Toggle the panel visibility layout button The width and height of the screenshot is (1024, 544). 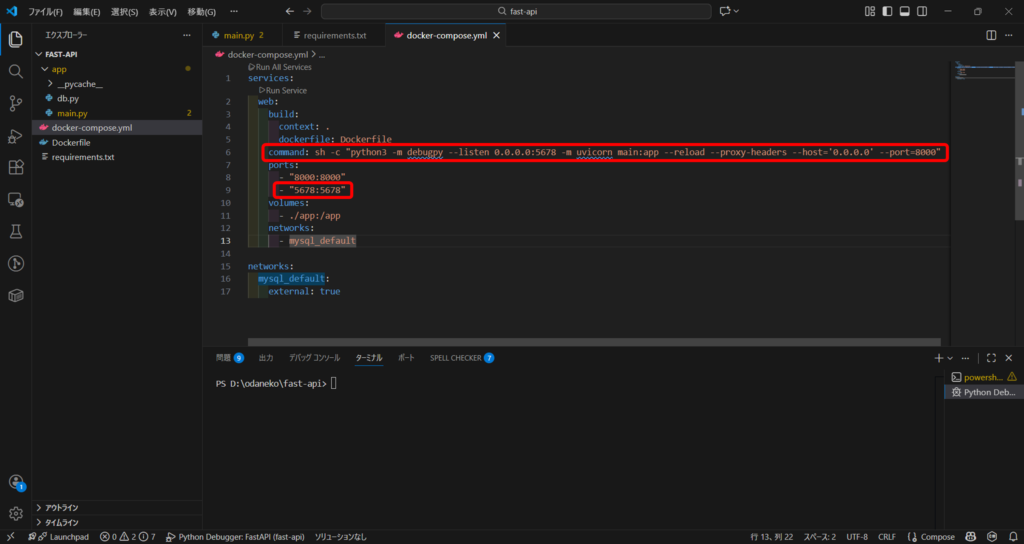point(905,11)
